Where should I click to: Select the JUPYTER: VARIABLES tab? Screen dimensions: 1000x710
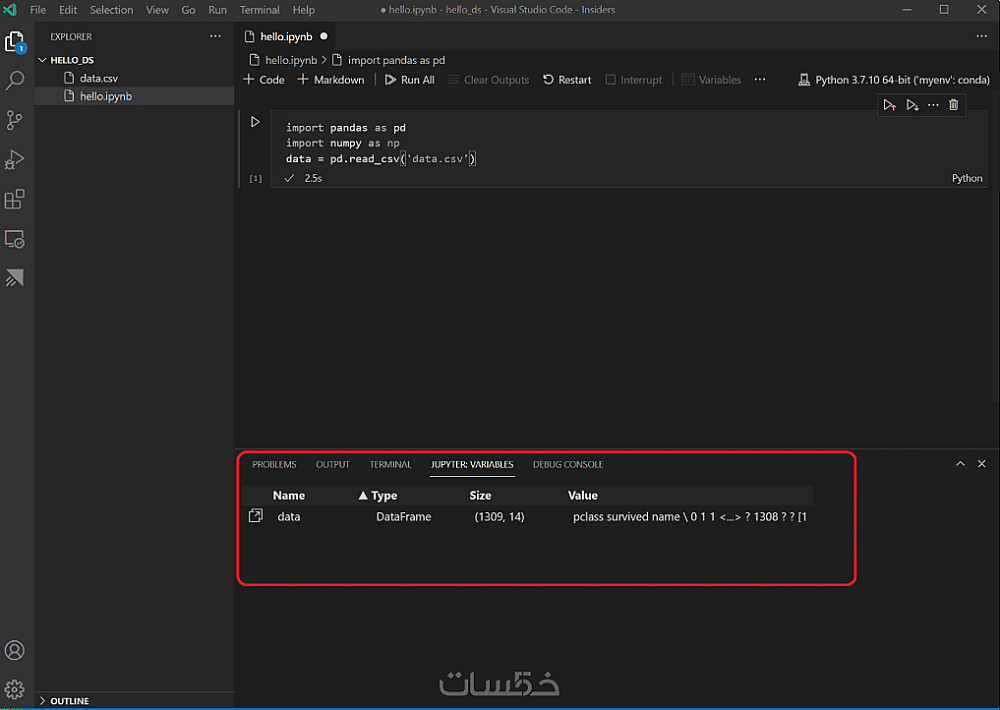[472, 464]
